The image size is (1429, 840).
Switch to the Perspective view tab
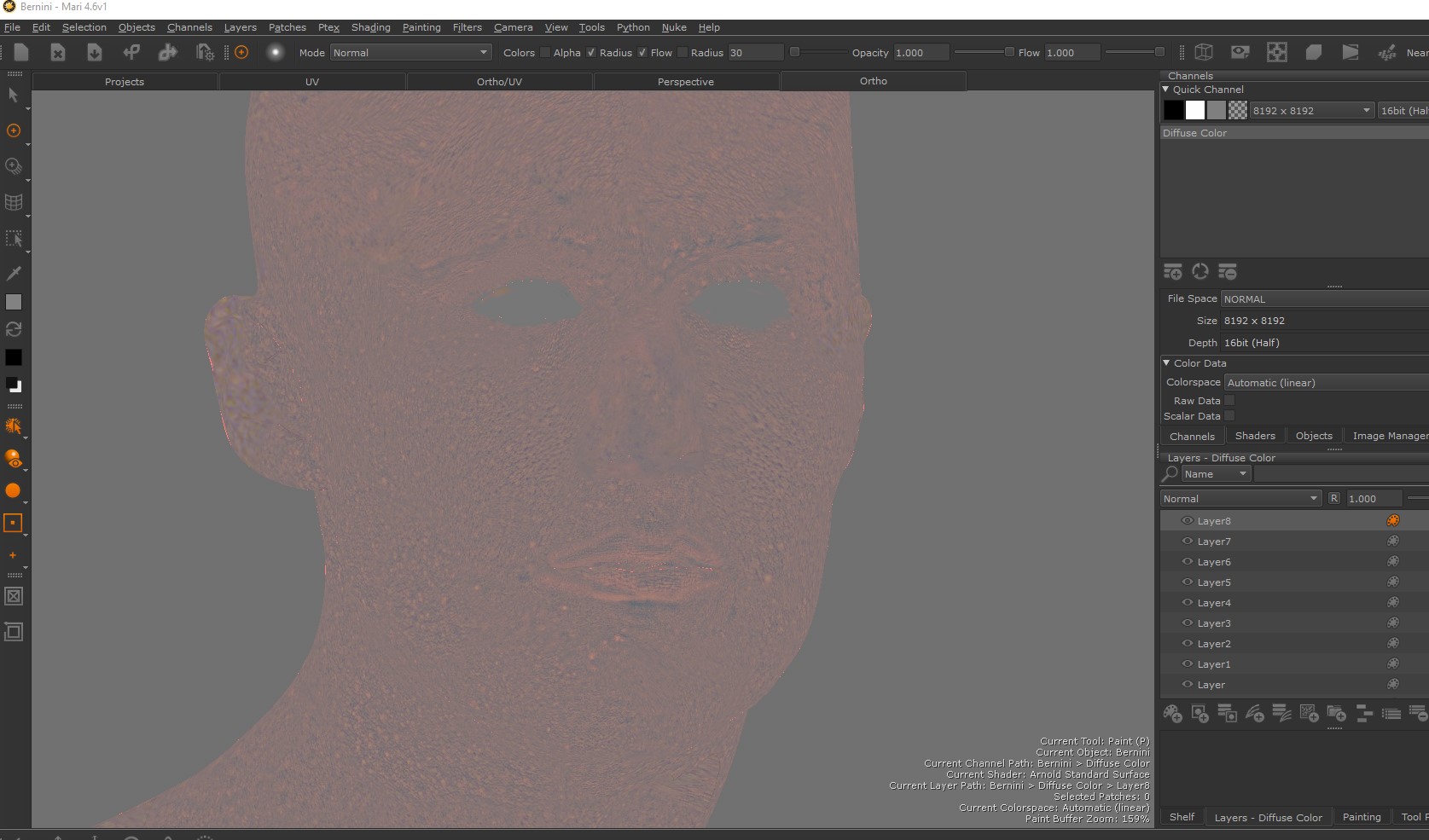(686, 82)
